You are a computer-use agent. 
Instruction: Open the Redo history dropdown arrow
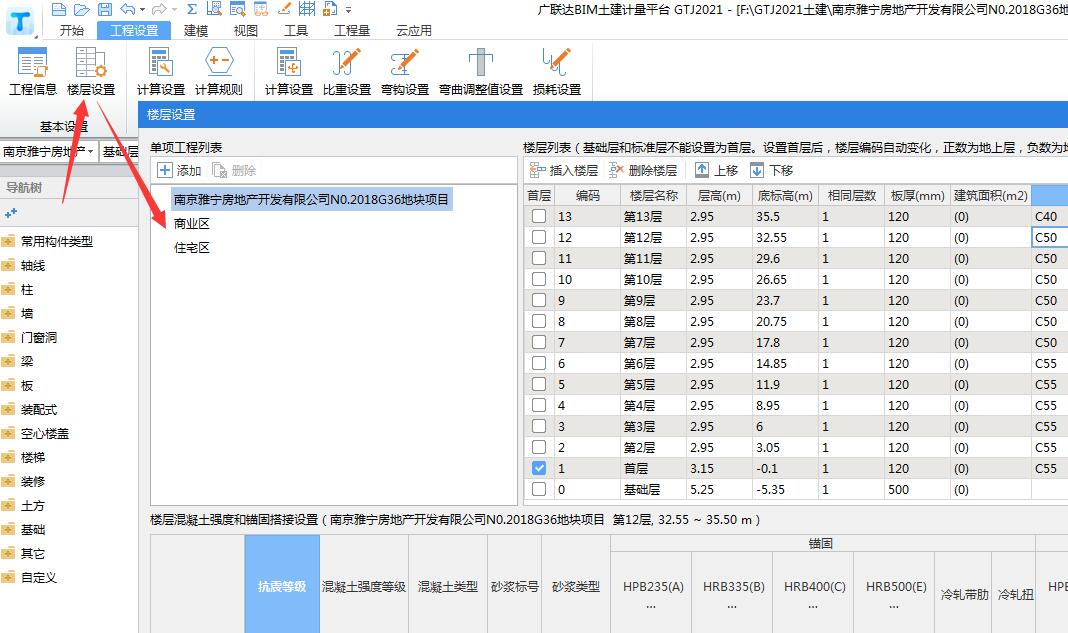pyautogui.click(x=174, y=10)
